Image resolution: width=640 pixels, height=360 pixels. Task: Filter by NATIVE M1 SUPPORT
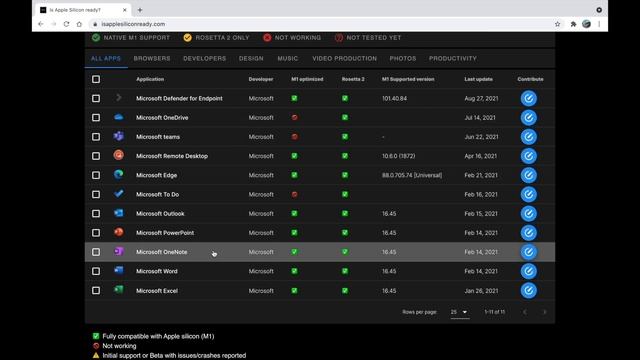coord(131,38)
